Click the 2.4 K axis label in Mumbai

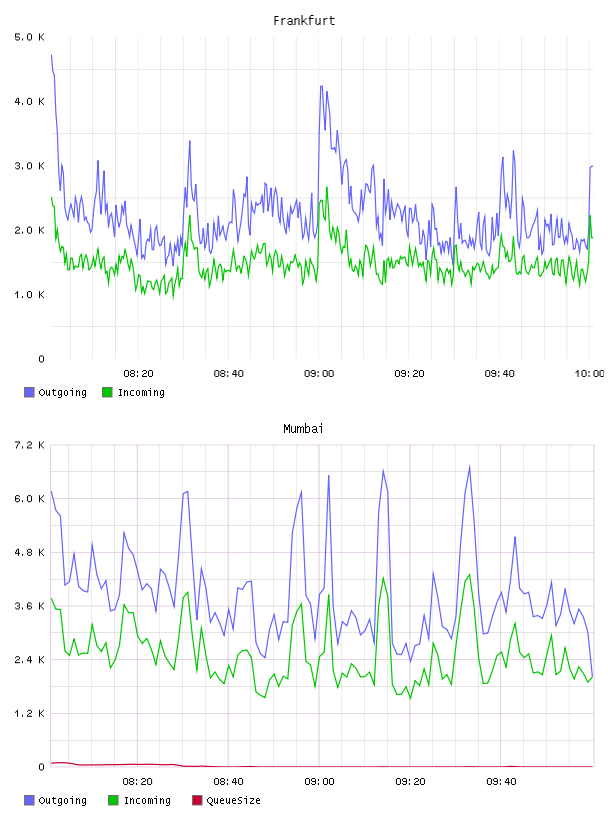pyautogui.click(x=30, y=659)
